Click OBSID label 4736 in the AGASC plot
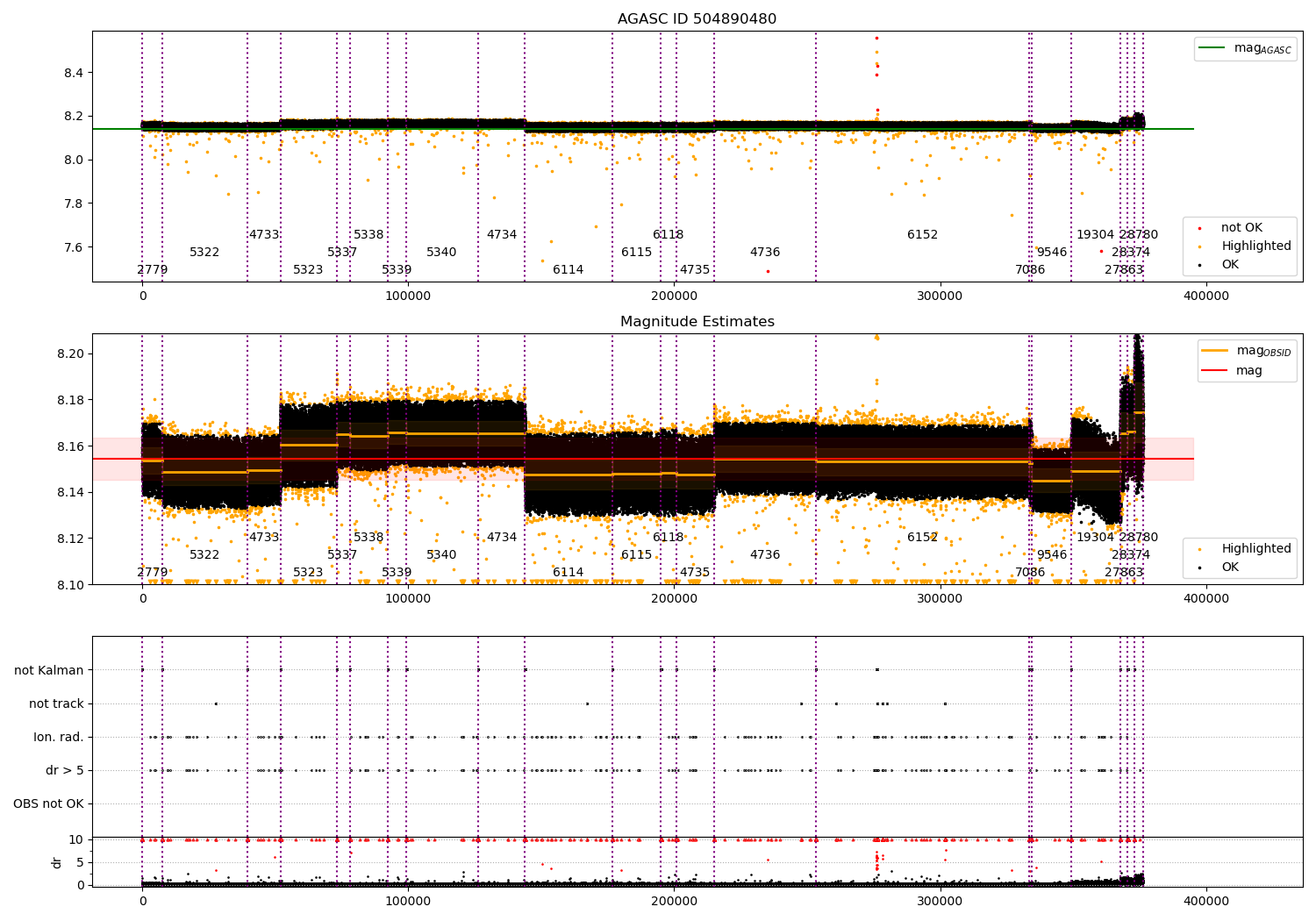This screenshot has height=921, width=1316. [x=765, y=253]
